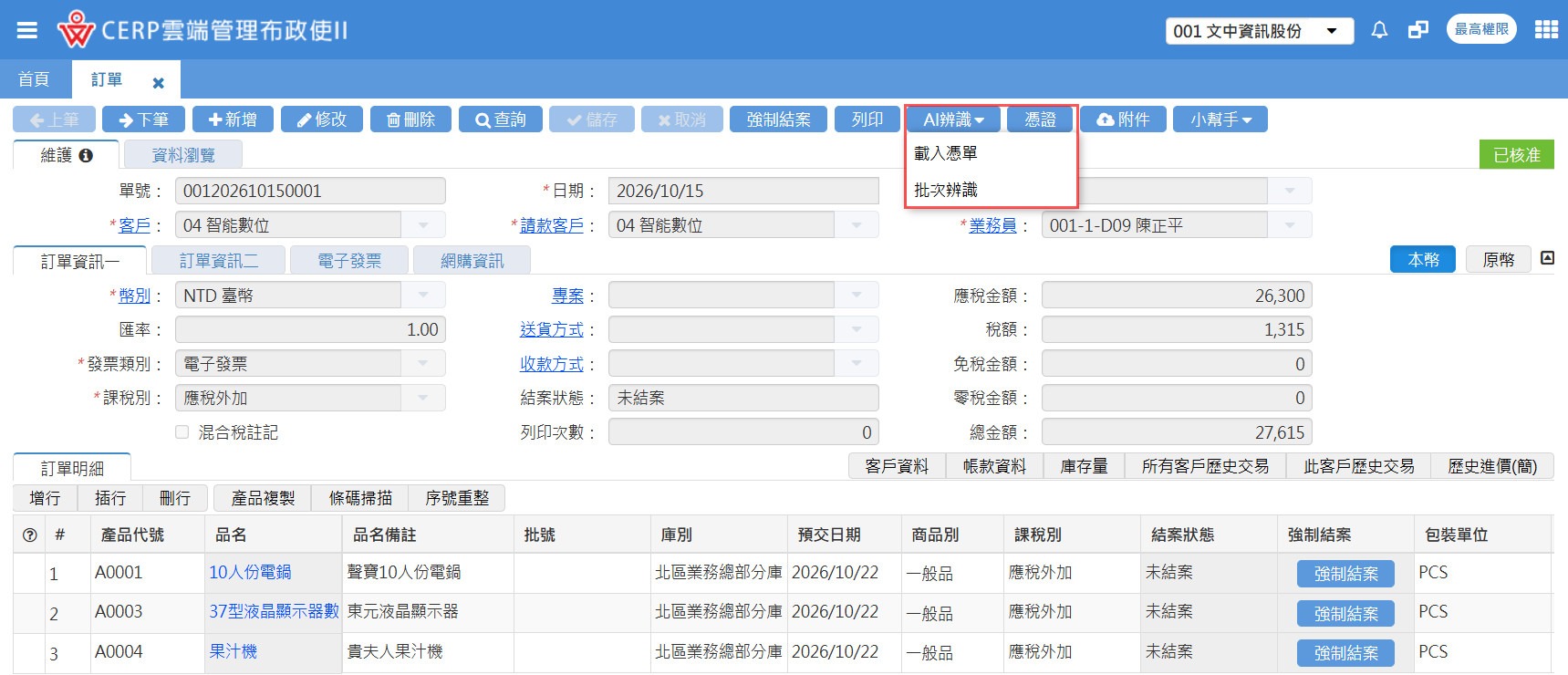
Task: Go to previous record with 上筆
Action: pyautogui.click(x=54, y=119)
